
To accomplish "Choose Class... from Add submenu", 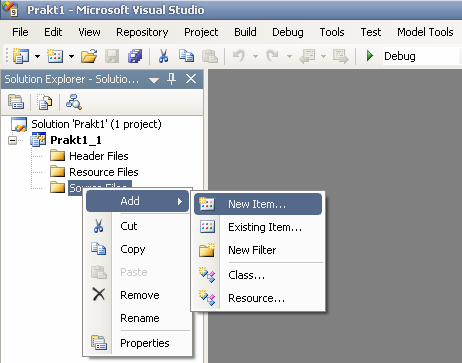I will [x=258, y=275].
